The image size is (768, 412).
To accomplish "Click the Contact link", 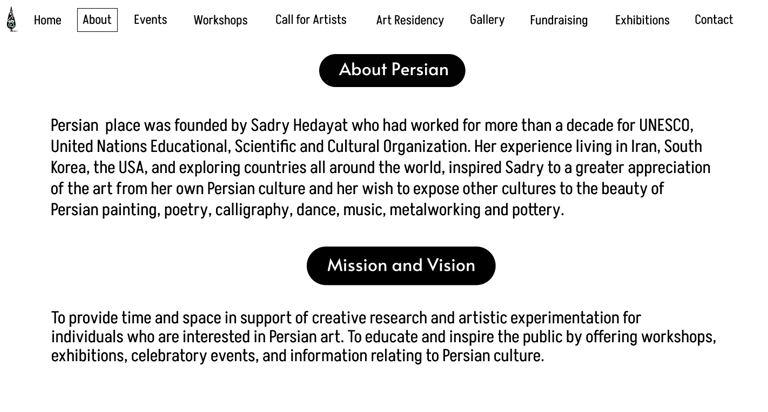I will [713, 20].
